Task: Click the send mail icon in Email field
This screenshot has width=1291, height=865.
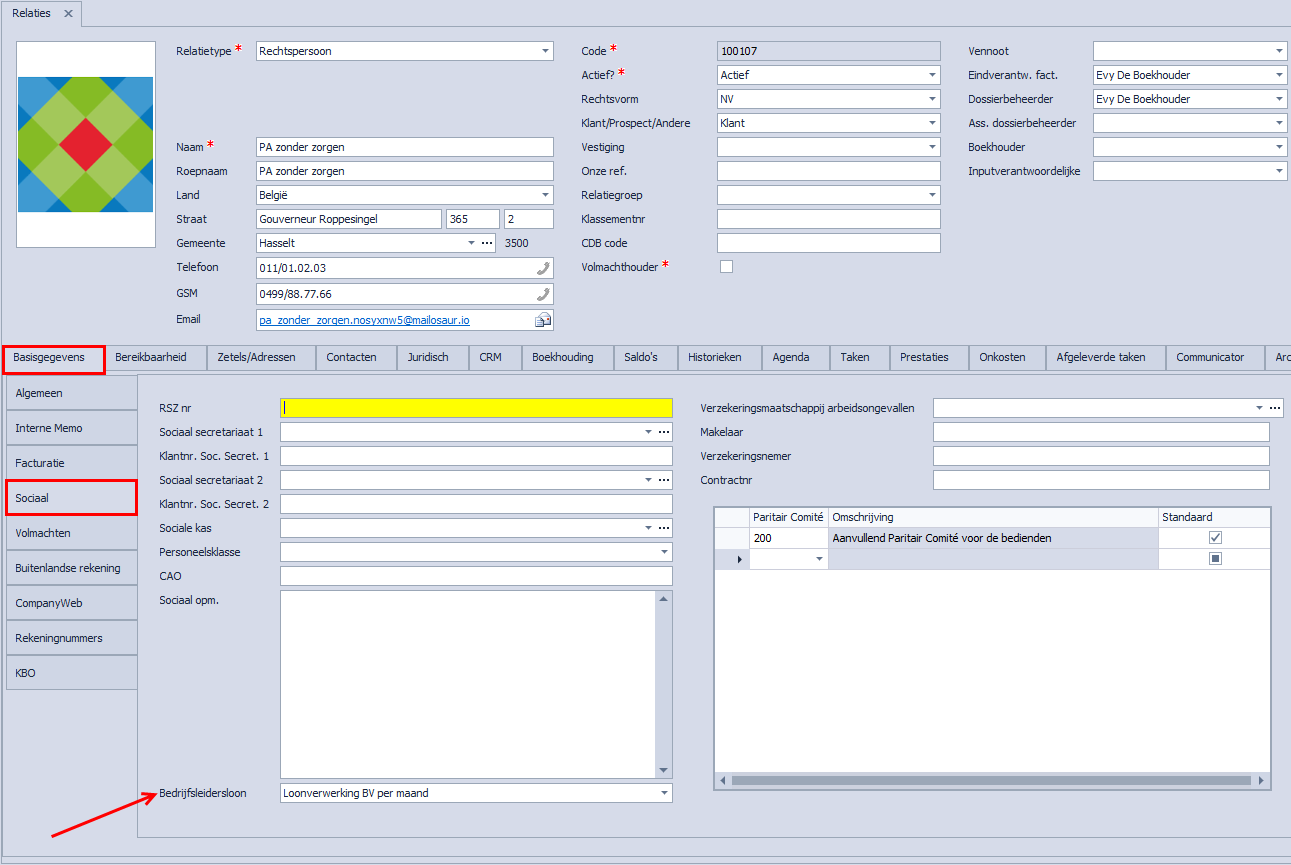Action: coord(543,320)
